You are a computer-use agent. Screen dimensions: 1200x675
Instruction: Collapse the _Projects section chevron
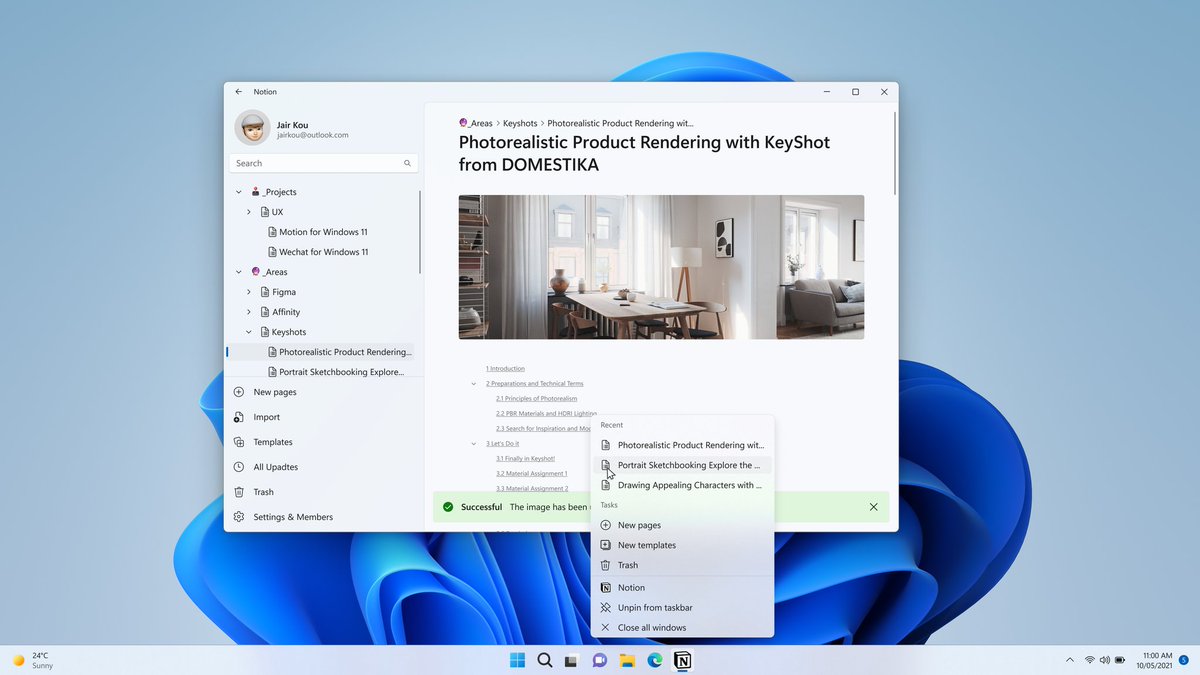coord(238,192)
